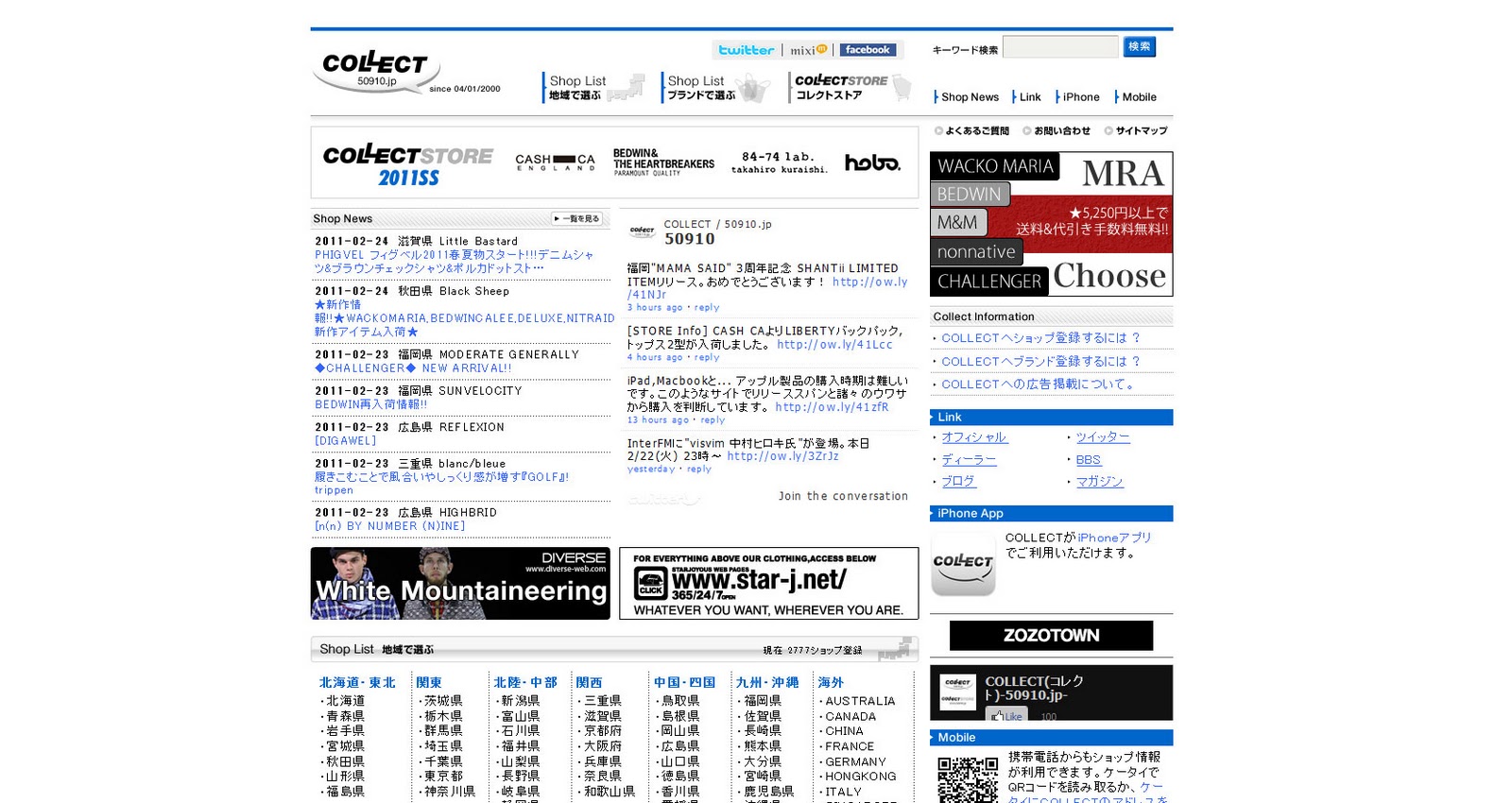Click the COLLECT iPhone app icon
The width and height of the screenshot is (1512, 803).
coord(963,563)
